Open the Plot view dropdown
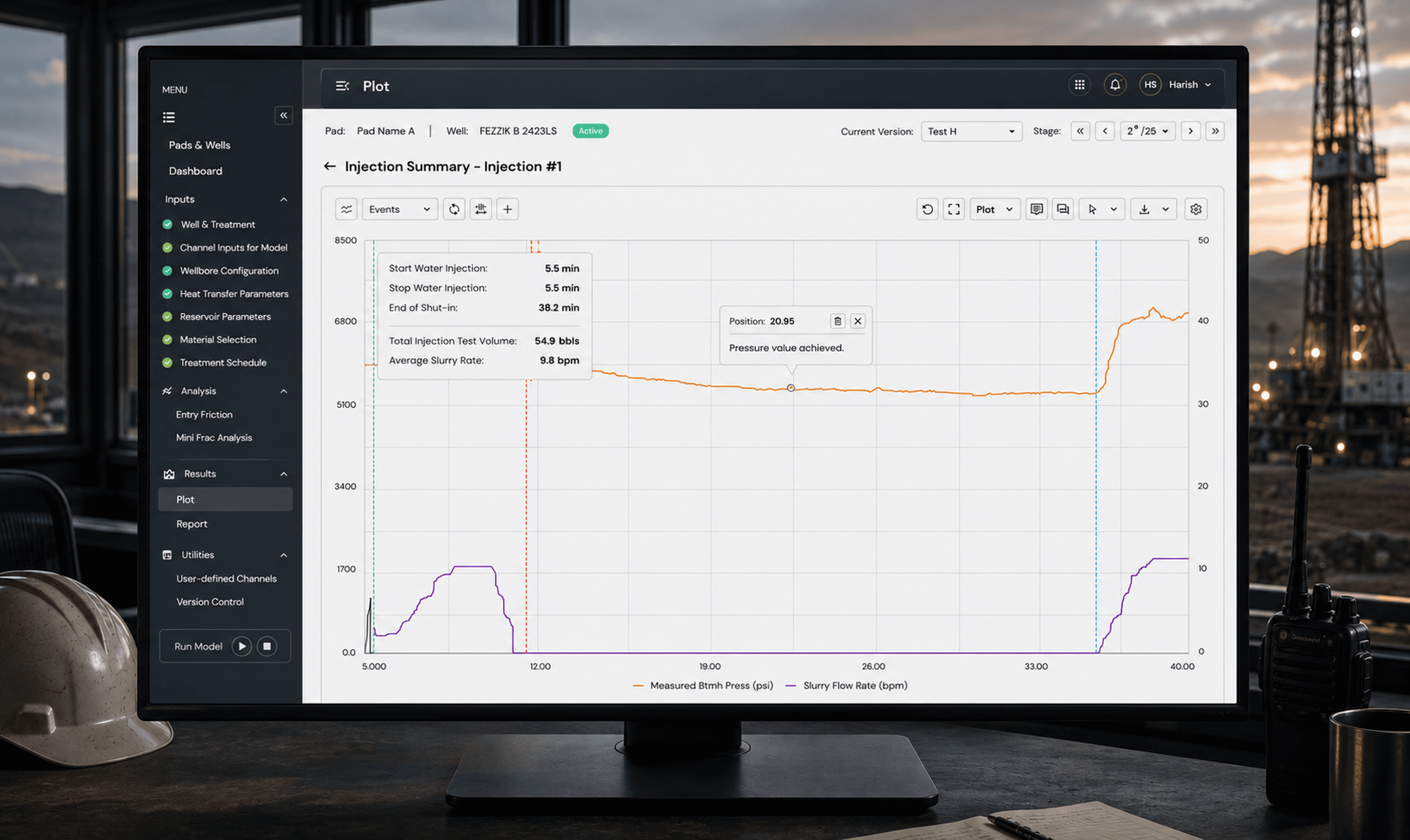The image size is (1410, 840). point(995,209)
